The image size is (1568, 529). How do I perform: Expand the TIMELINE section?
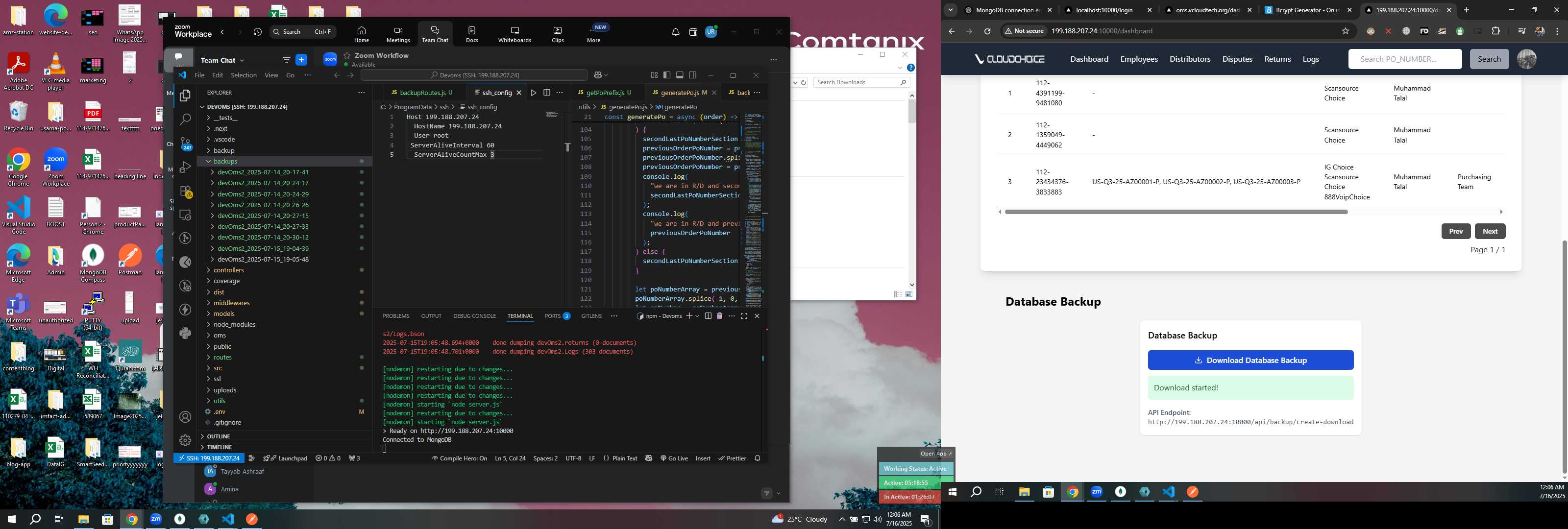(x=285, y=447)
